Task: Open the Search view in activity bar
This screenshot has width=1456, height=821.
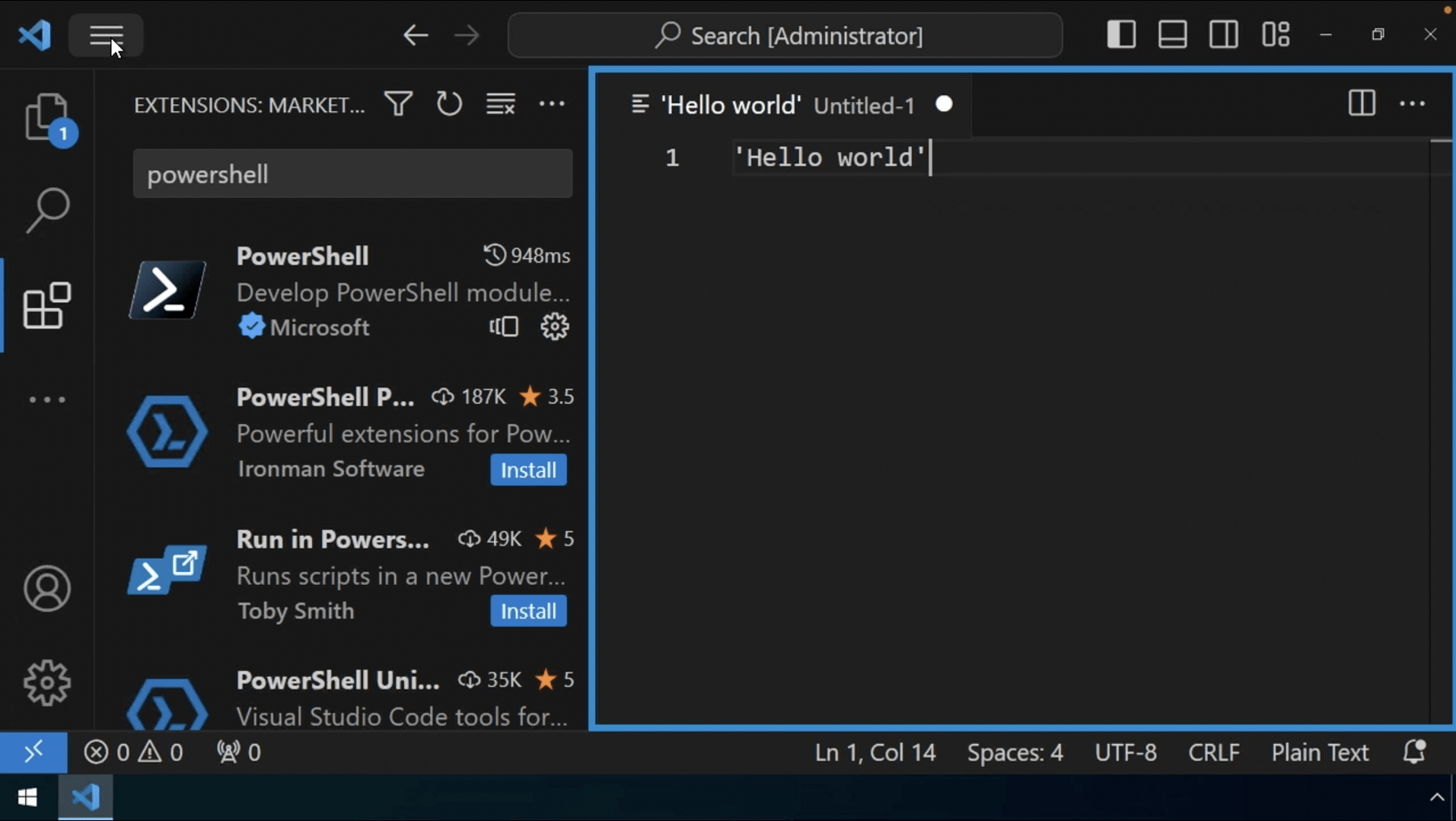Action: 47,210
